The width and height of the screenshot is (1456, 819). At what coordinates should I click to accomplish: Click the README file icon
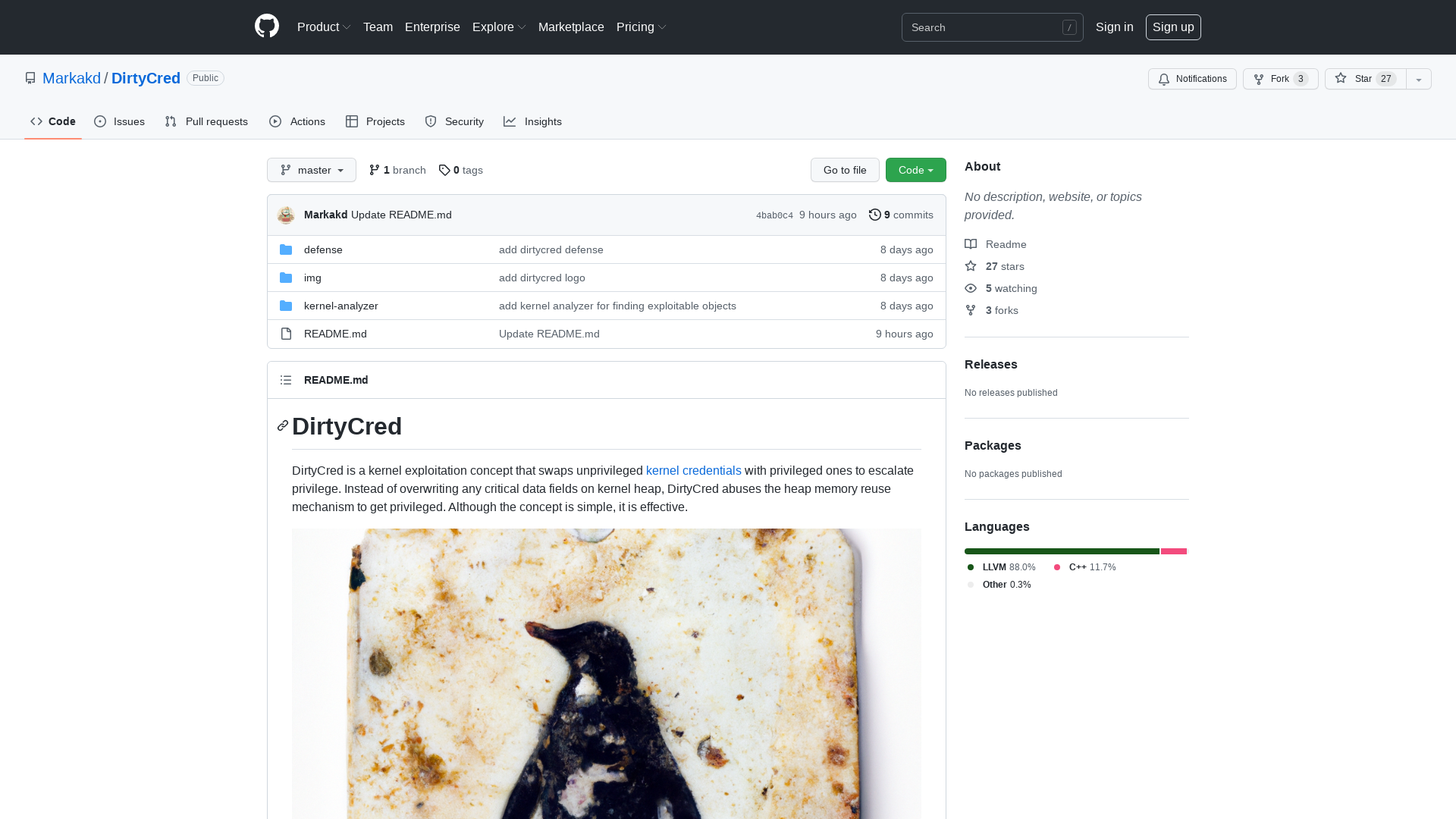(x=286, y=334)
